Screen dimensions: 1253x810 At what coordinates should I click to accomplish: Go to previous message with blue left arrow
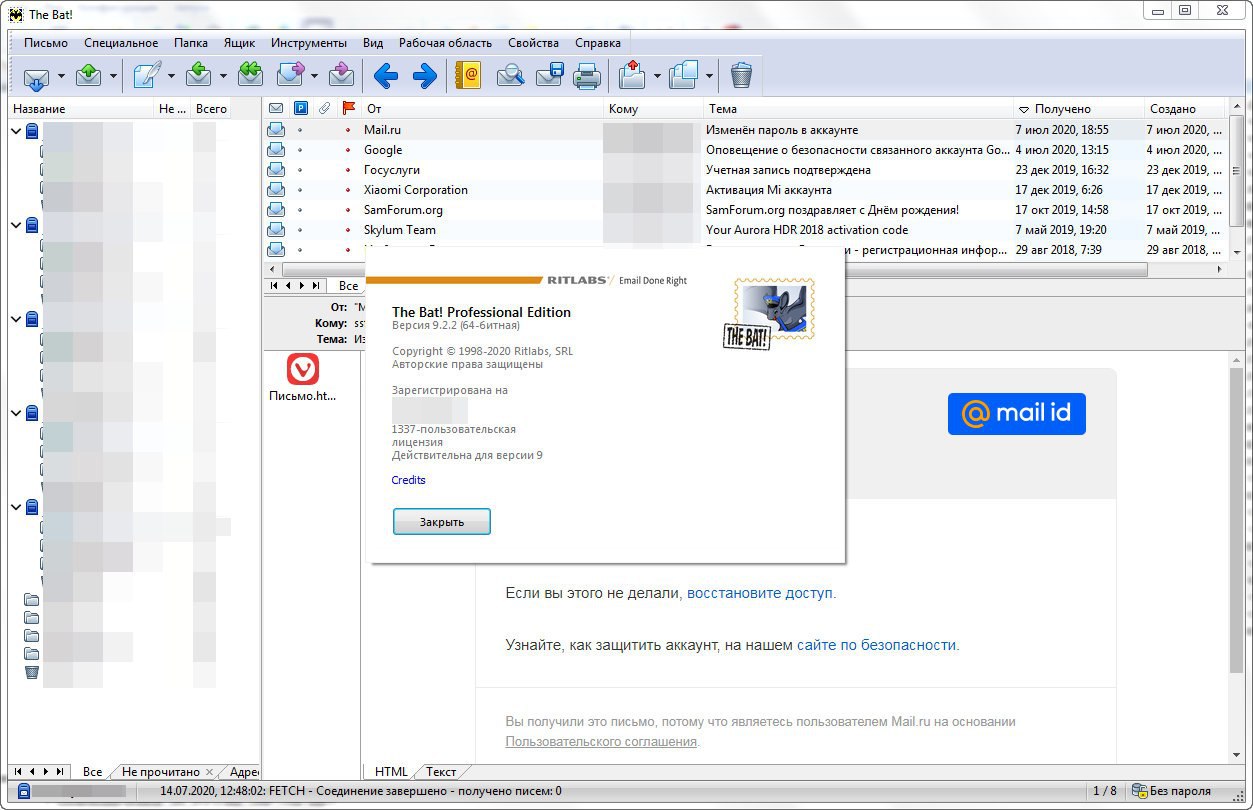click(x=385, y=76)
